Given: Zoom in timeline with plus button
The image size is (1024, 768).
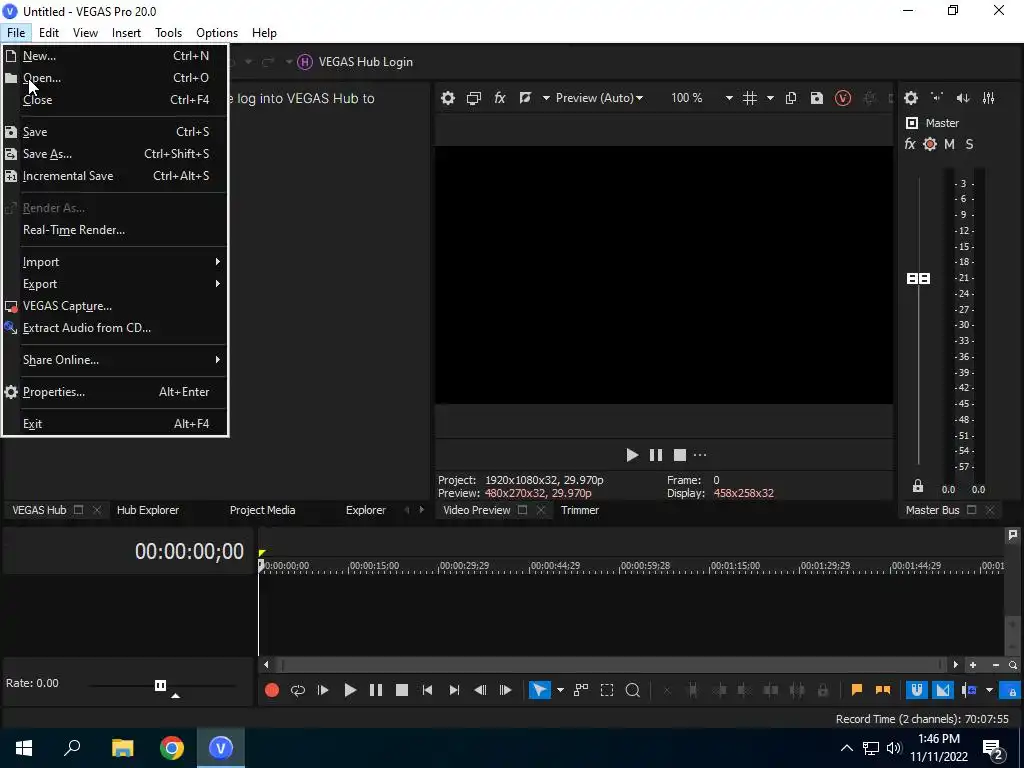Looking at the screenshot, I should click(x=973, y=665).
